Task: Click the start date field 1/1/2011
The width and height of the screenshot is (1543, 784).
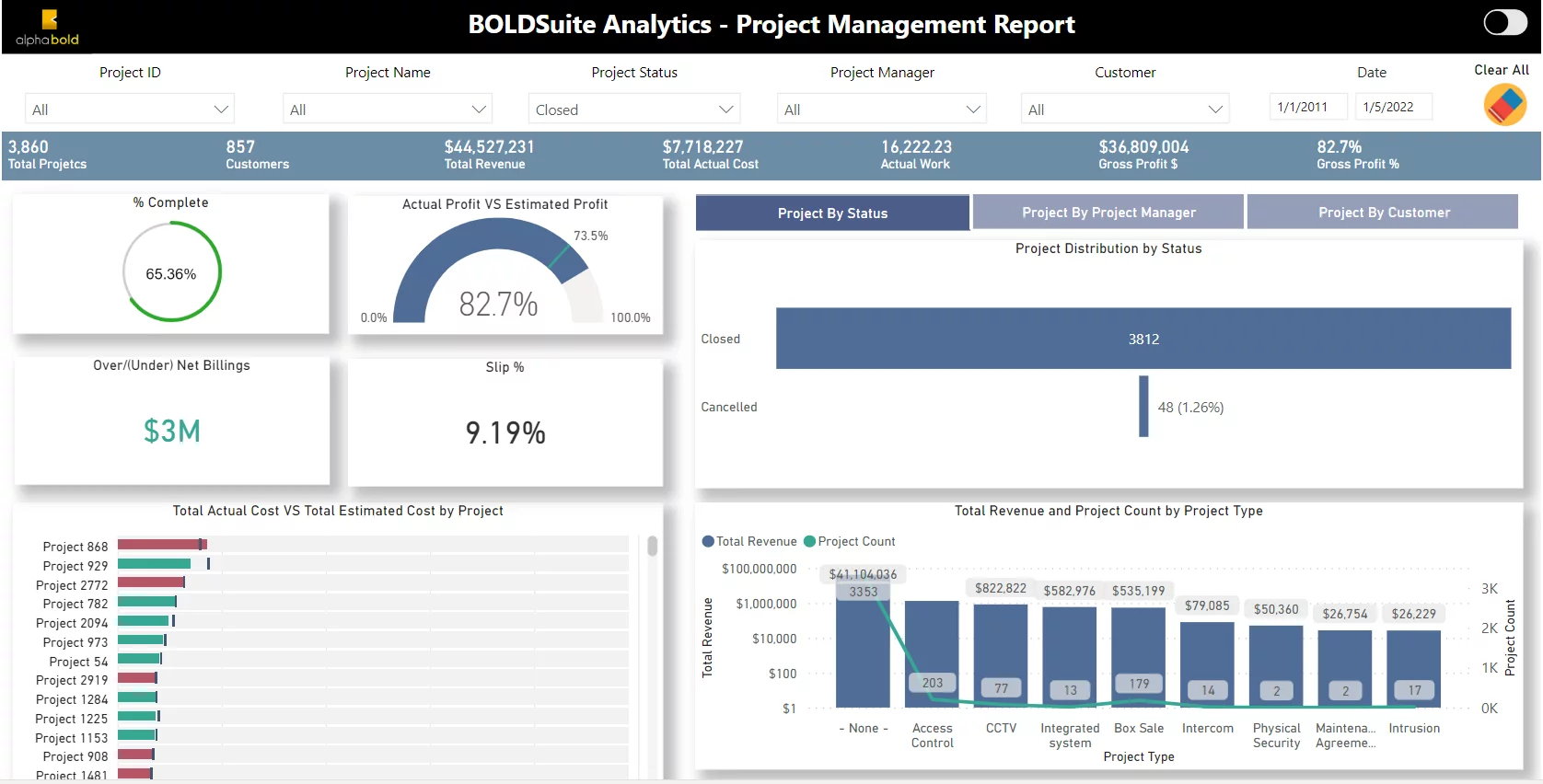Action: point(1307,107)
